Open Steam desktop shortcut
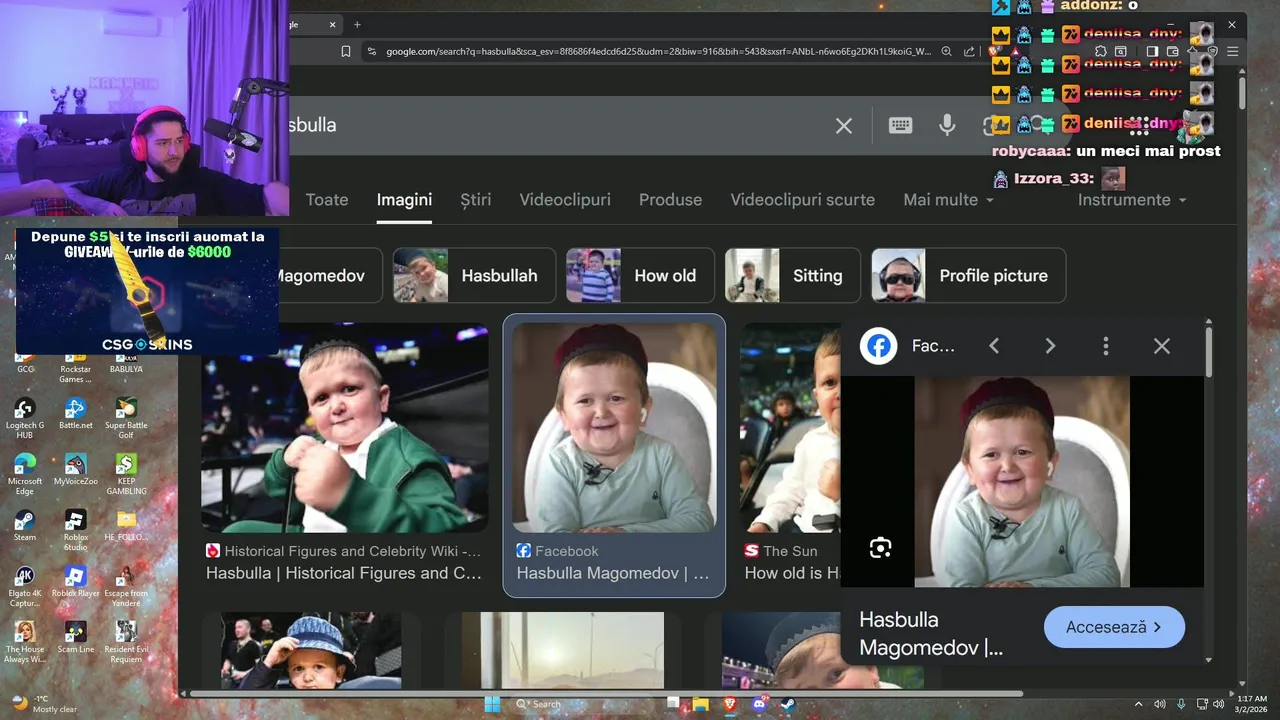This screenshot has width=1280, height=720. coord(25,526)
